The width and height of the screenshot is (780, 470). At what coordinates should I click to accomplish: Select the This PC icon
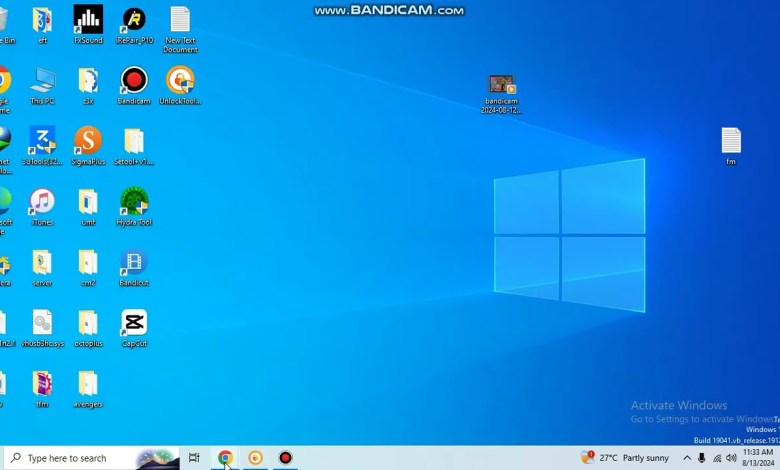[42, 80]
